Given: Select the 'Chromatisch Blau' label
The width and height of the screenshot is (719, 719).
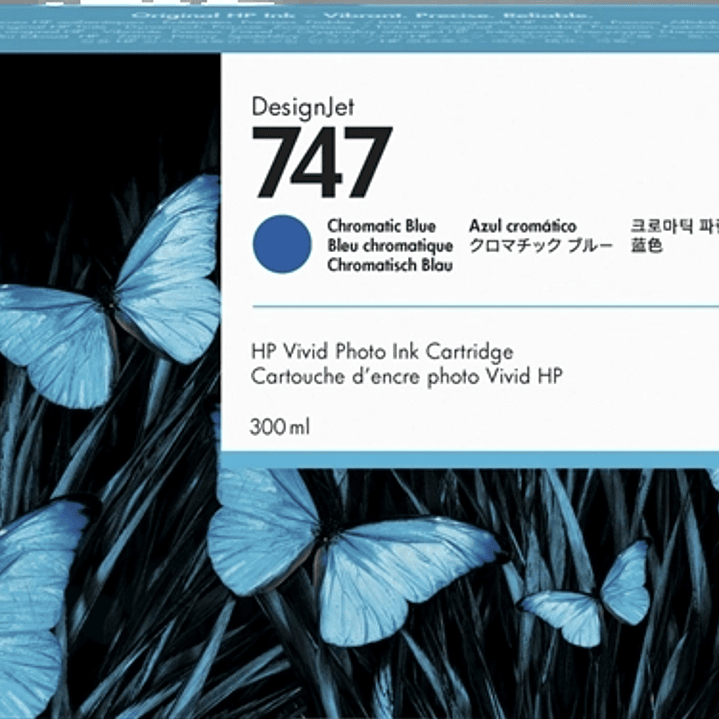Looking at the screenshot, I should click(390, 265).
